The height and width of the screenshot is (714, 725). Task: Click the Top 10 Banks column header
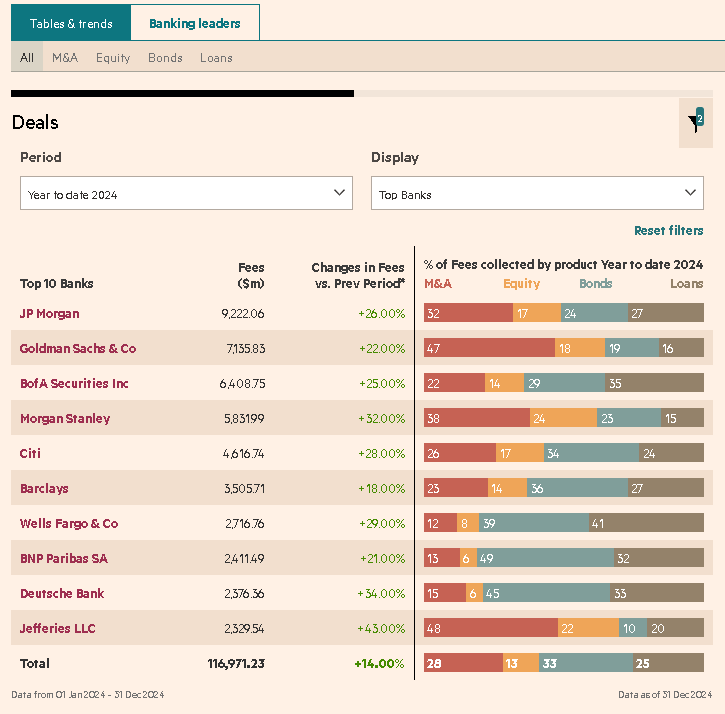click(x=56, y=283)
